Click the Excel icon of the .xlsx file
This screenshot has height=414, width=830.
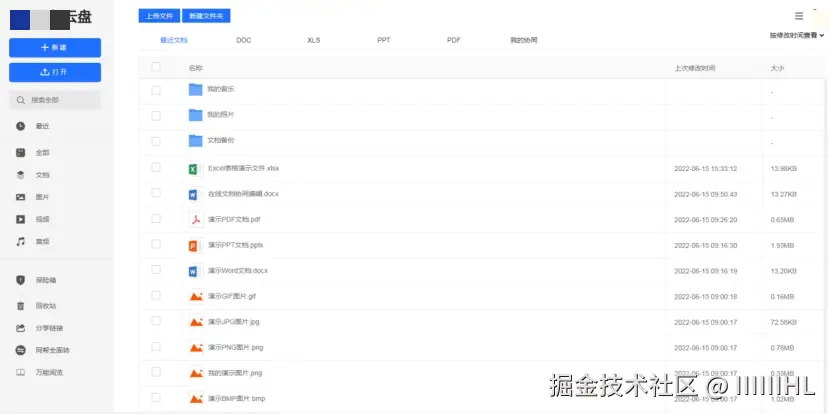click(195, 169)
